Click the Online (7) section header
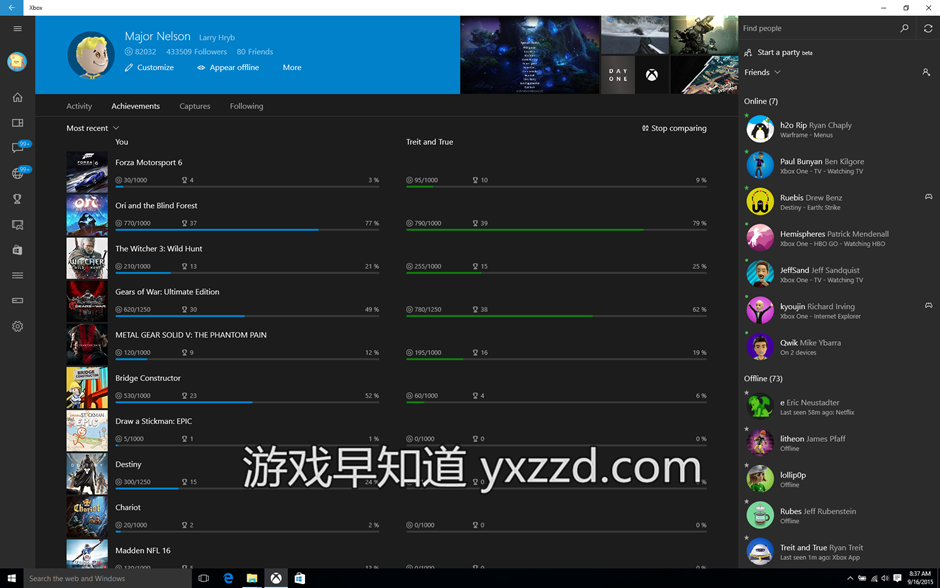Screen dimensions: 940x588 point(761,101)
